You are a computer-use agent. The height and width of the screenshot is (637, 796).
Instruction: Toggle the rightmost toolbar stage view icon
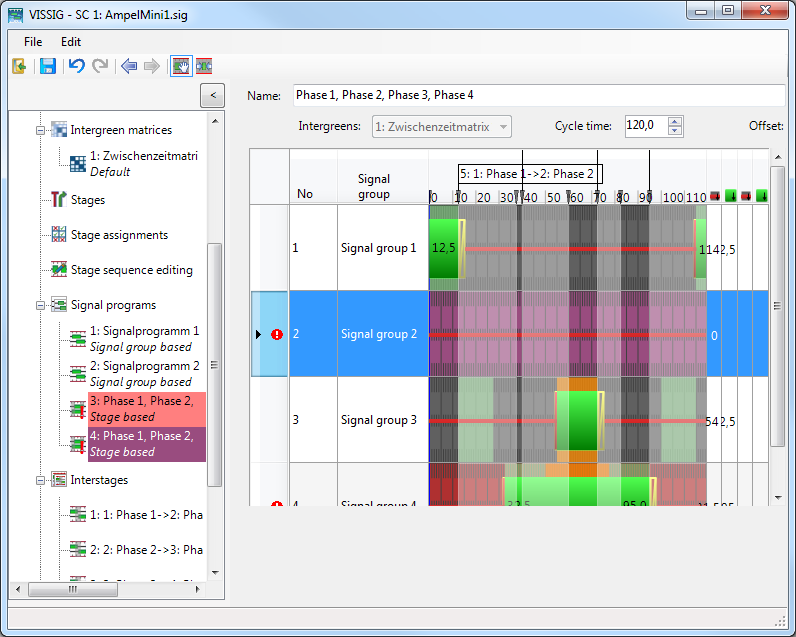pos(204,66)
